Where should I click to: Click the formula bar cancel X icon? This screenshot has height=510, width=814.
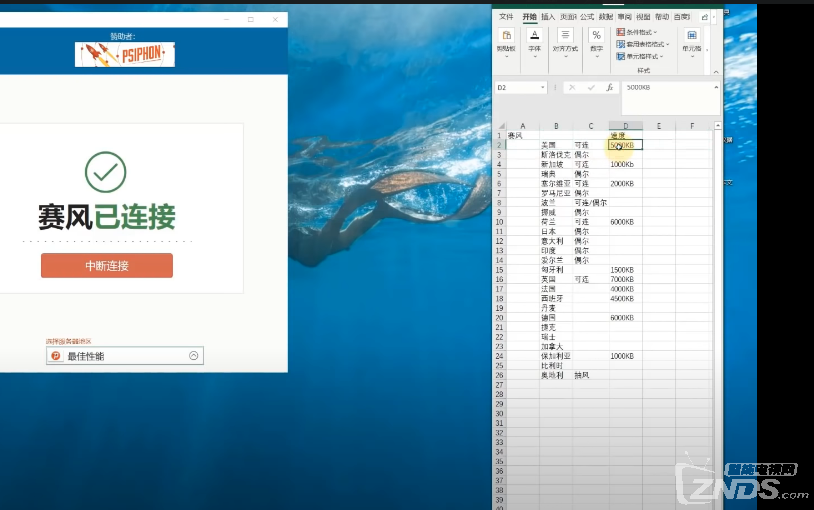click(x=572, y=87)
